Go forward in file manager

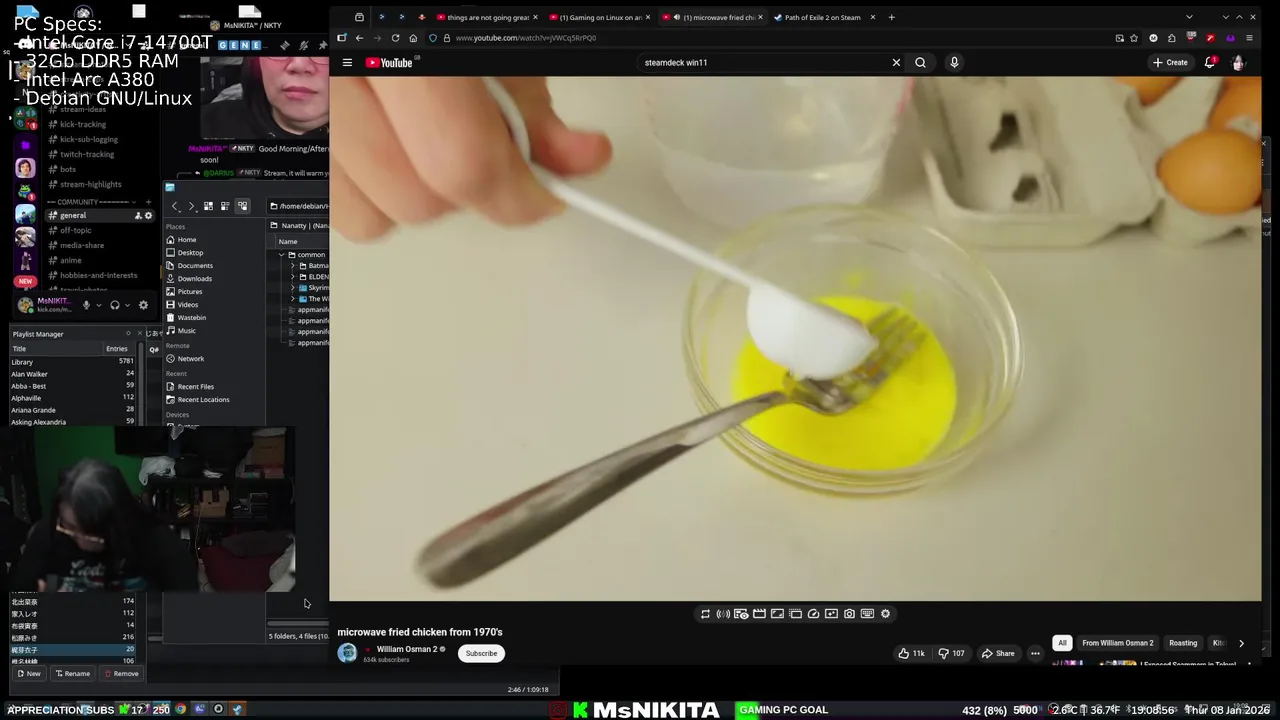point(191,206)
